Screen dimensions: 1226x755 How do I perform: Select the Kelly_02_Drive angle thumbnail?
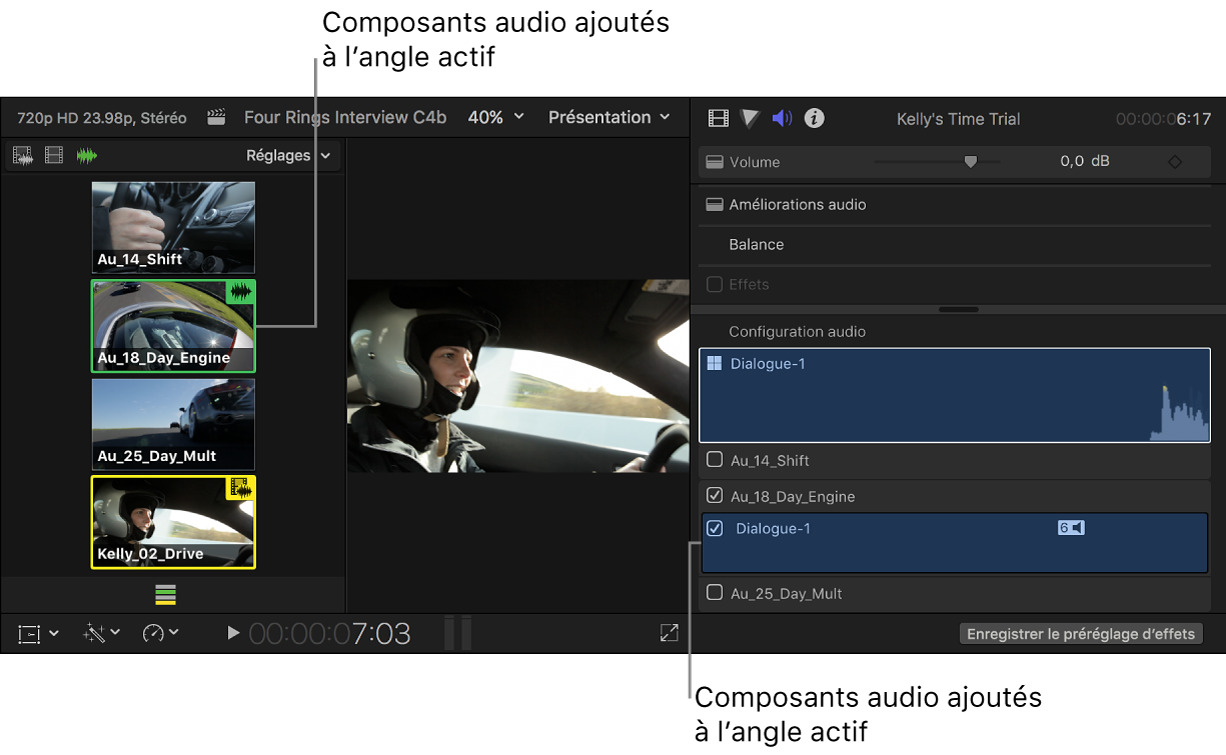(172, 522)
